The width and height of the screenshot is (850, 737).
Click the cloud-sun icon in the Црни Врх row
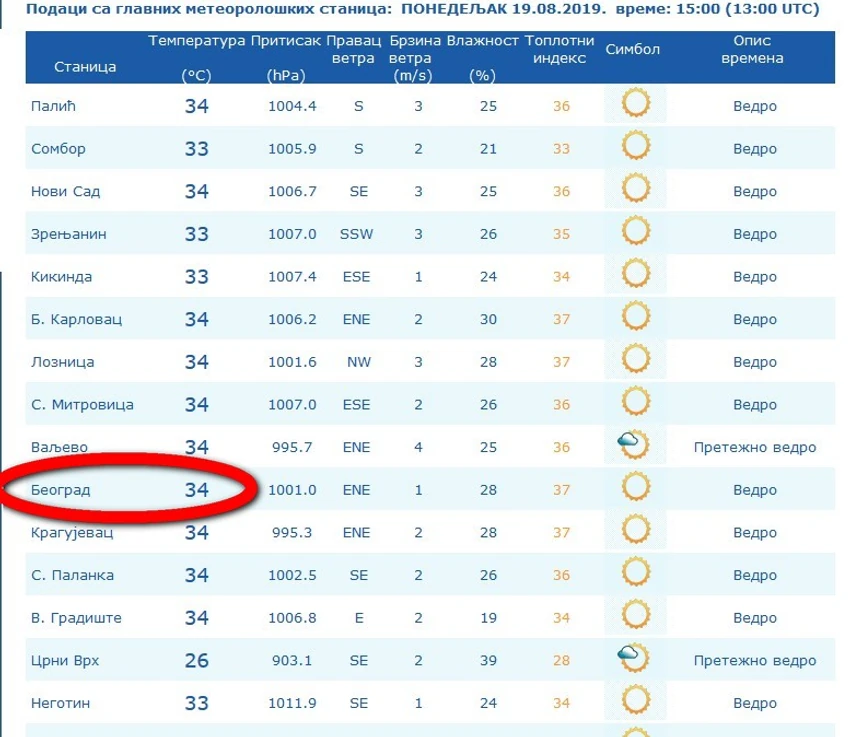pyautogui.click(x=633, y=658)
